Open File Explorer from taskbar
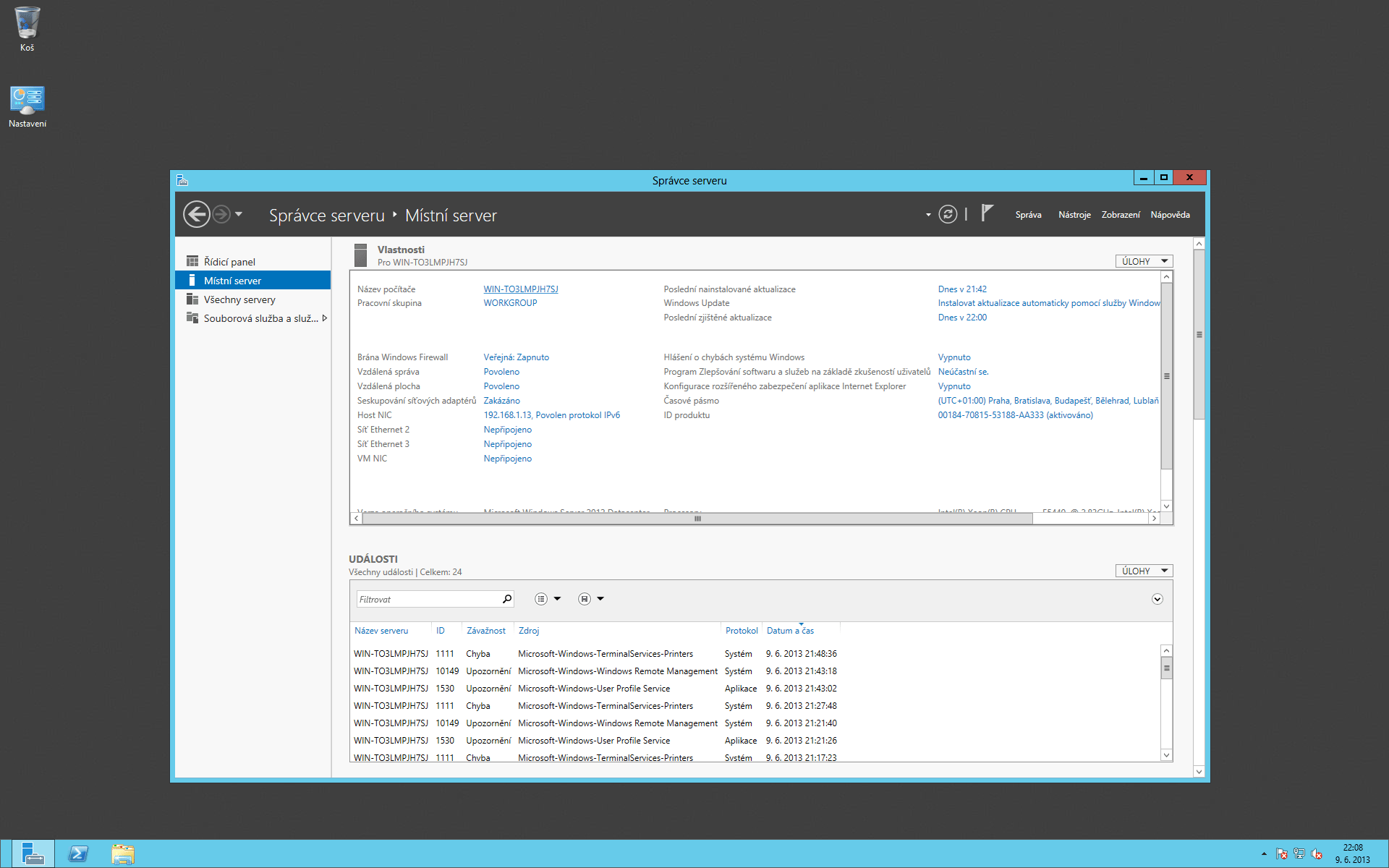This screenshot has height=868, width=1389. click(123, 854)
